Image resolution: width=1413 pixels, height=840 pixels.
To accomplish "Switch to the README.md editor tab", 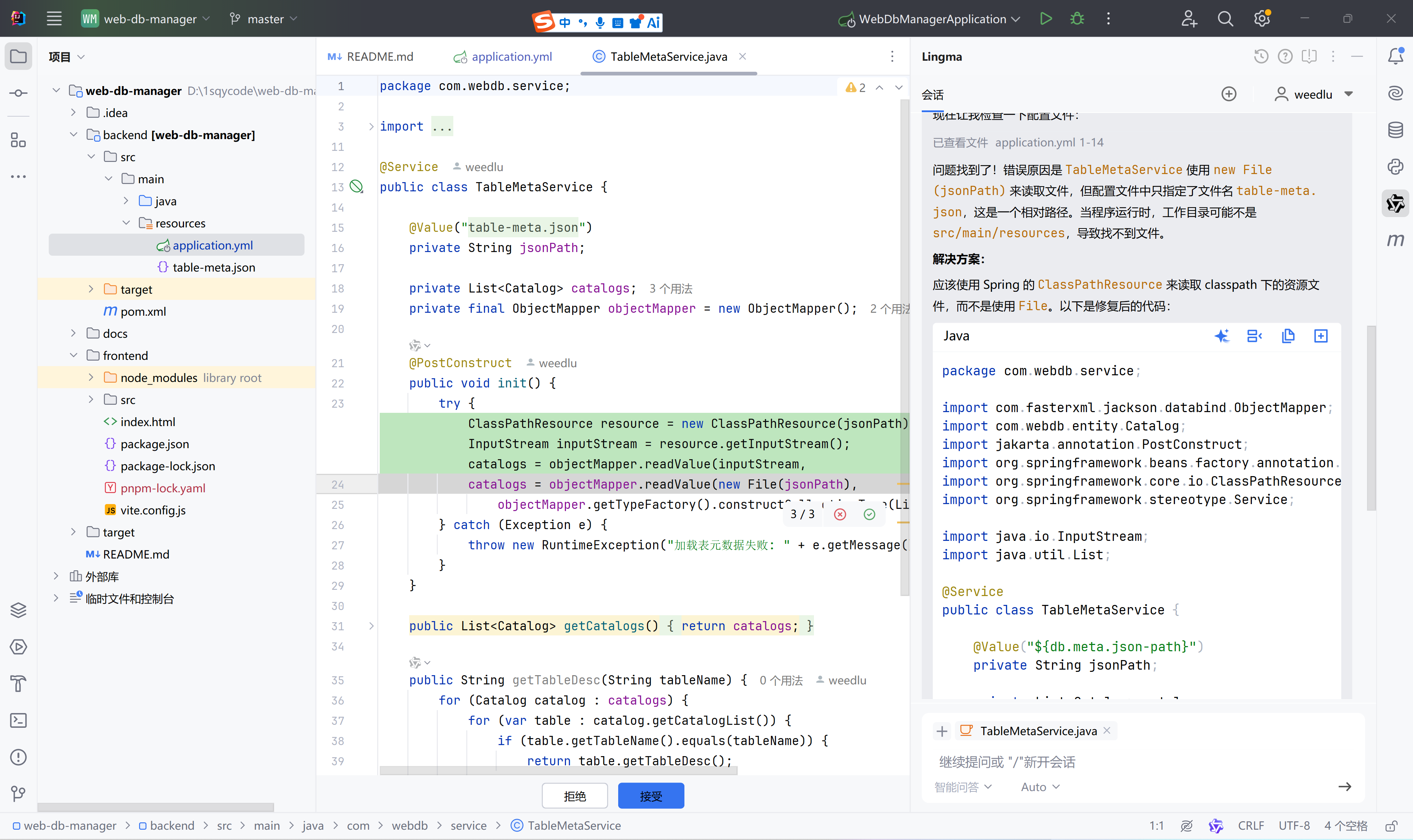I will (371, 57).
